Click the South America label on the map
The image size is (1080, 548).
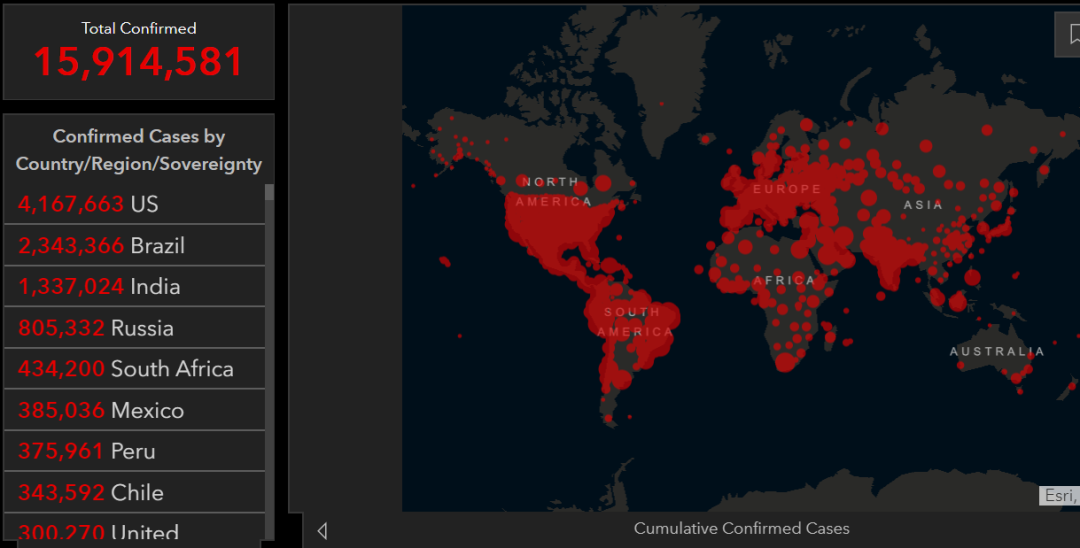(632, 321)
